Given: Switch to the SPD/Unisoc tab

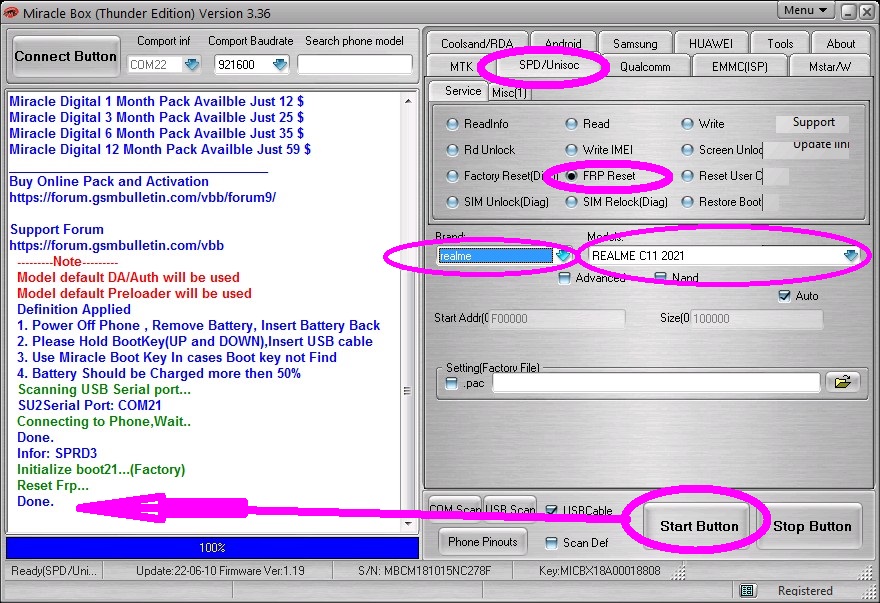Looking at the screenshot, I should [548, 65].
